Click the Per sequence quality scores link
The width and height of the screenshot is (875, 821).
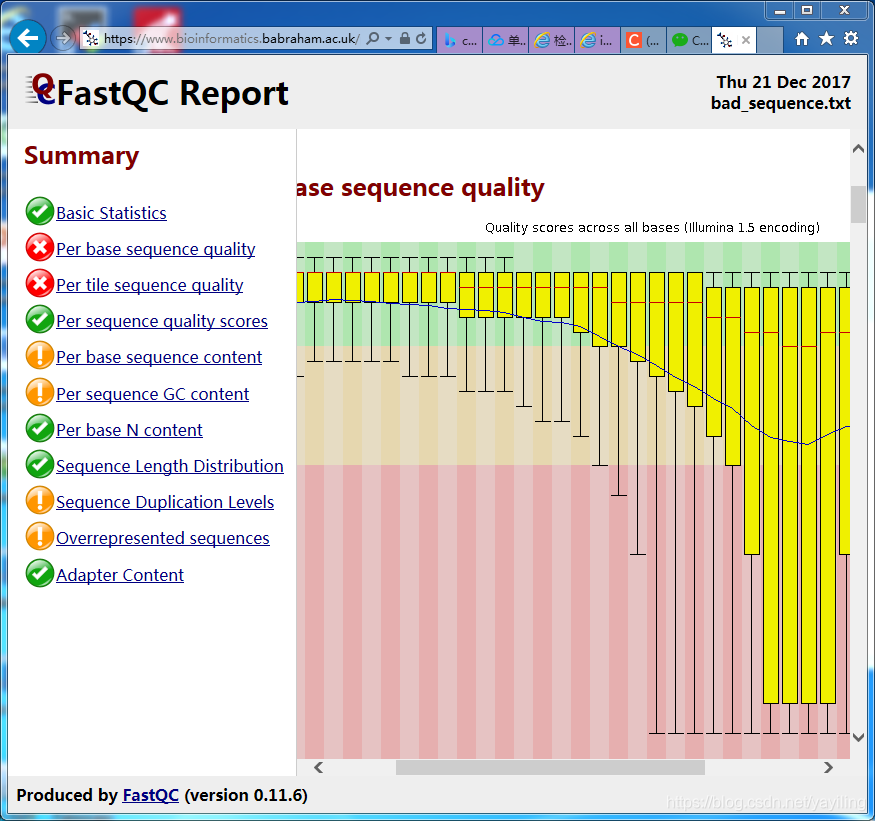(x=162, y=321)
